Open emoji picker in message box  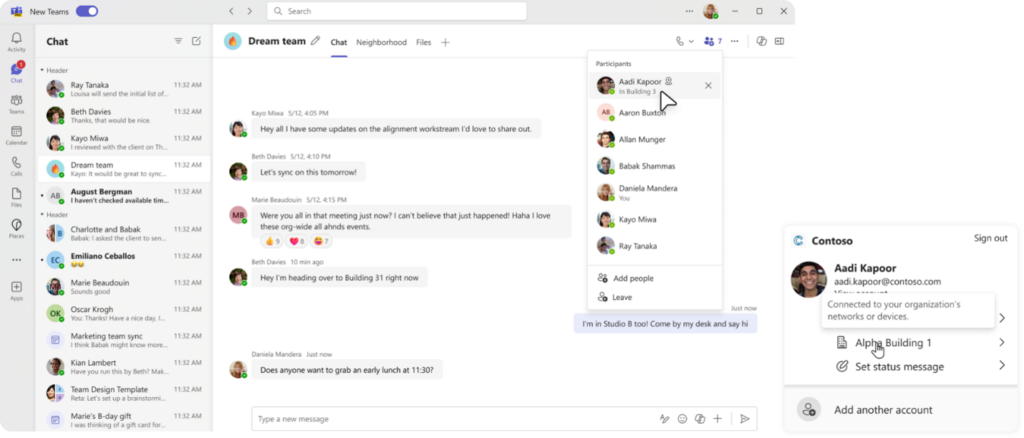(682, 419)
